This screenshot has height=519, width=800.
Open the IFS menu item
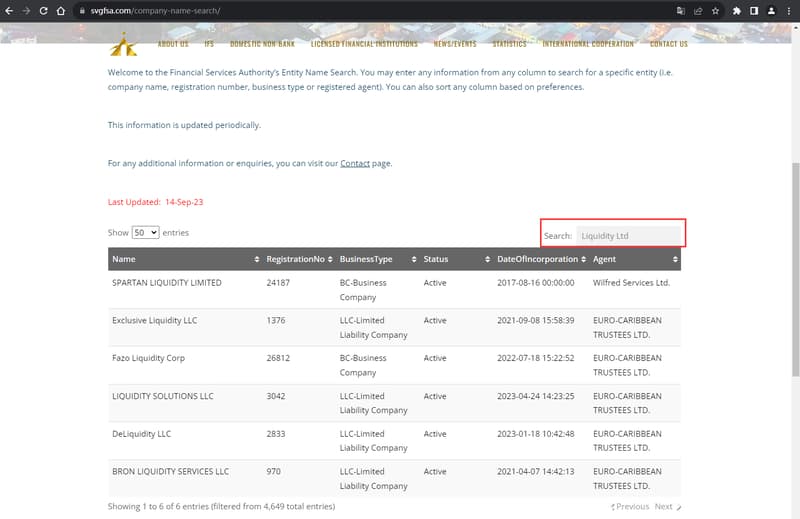[209, 44]
